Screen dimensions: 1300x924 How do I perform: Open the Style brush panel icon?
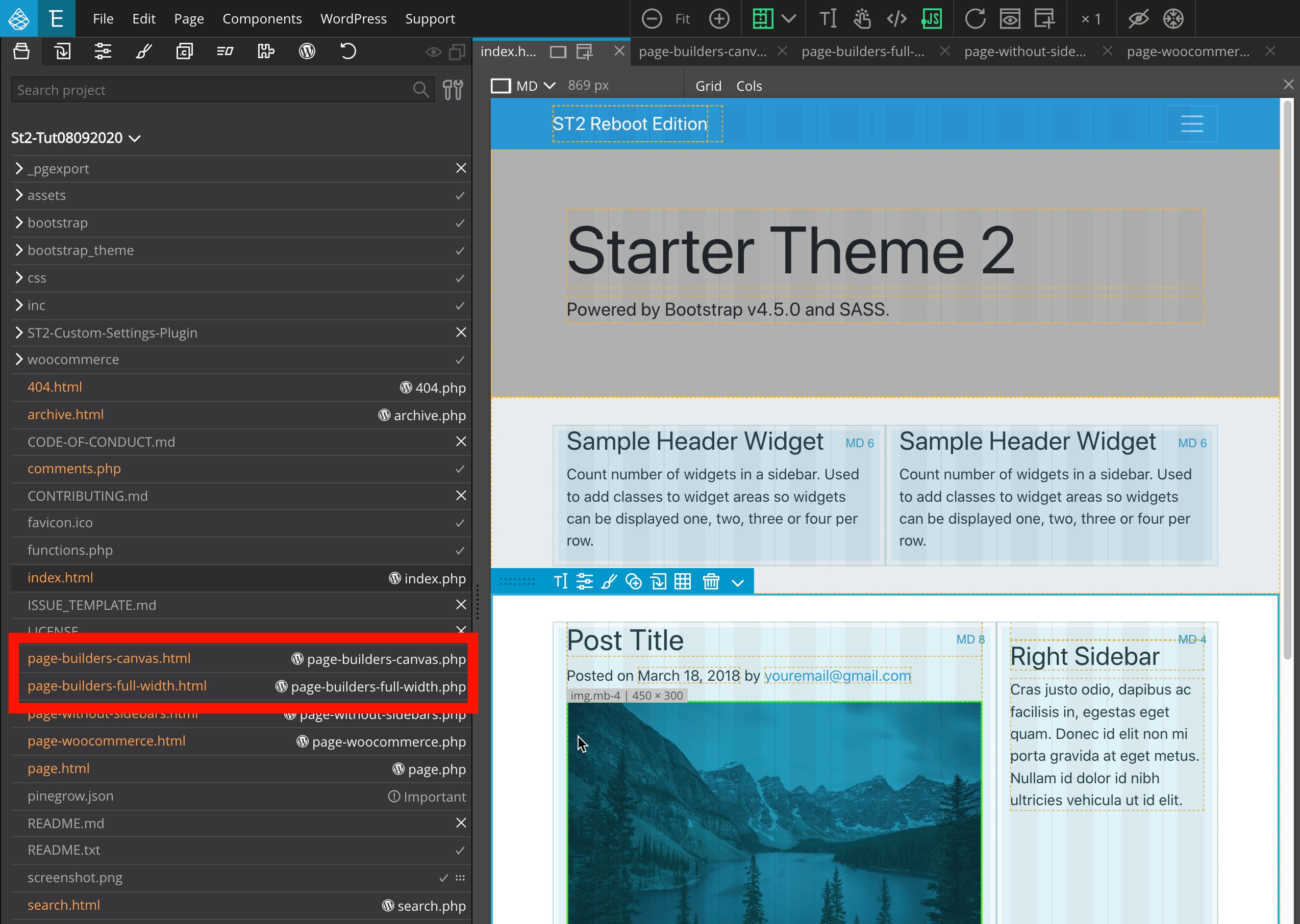pyautogui.click(x=144, y=51)
